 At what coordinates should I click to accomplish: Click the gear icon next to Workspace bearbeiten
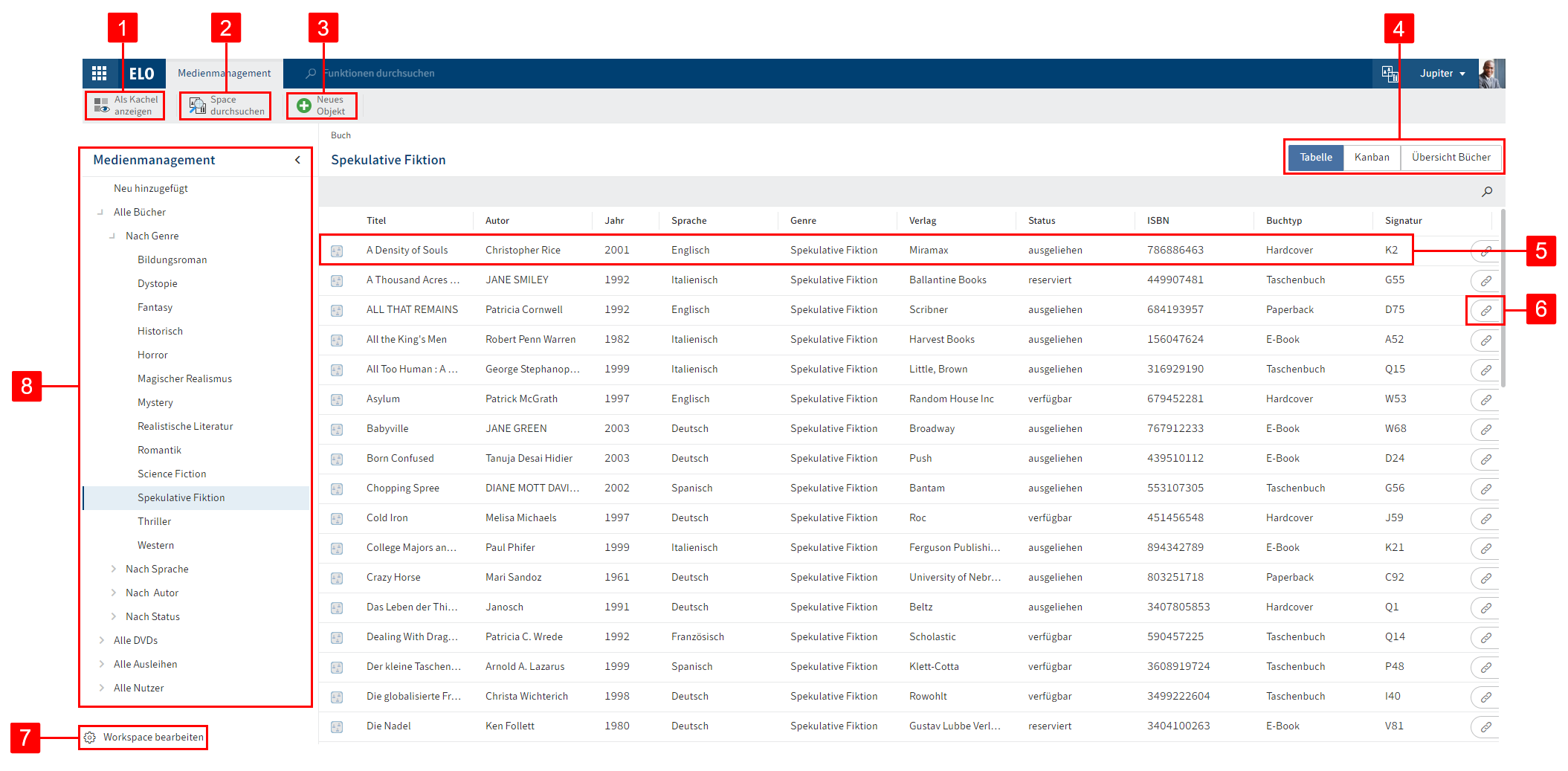(x=90, y=737)
